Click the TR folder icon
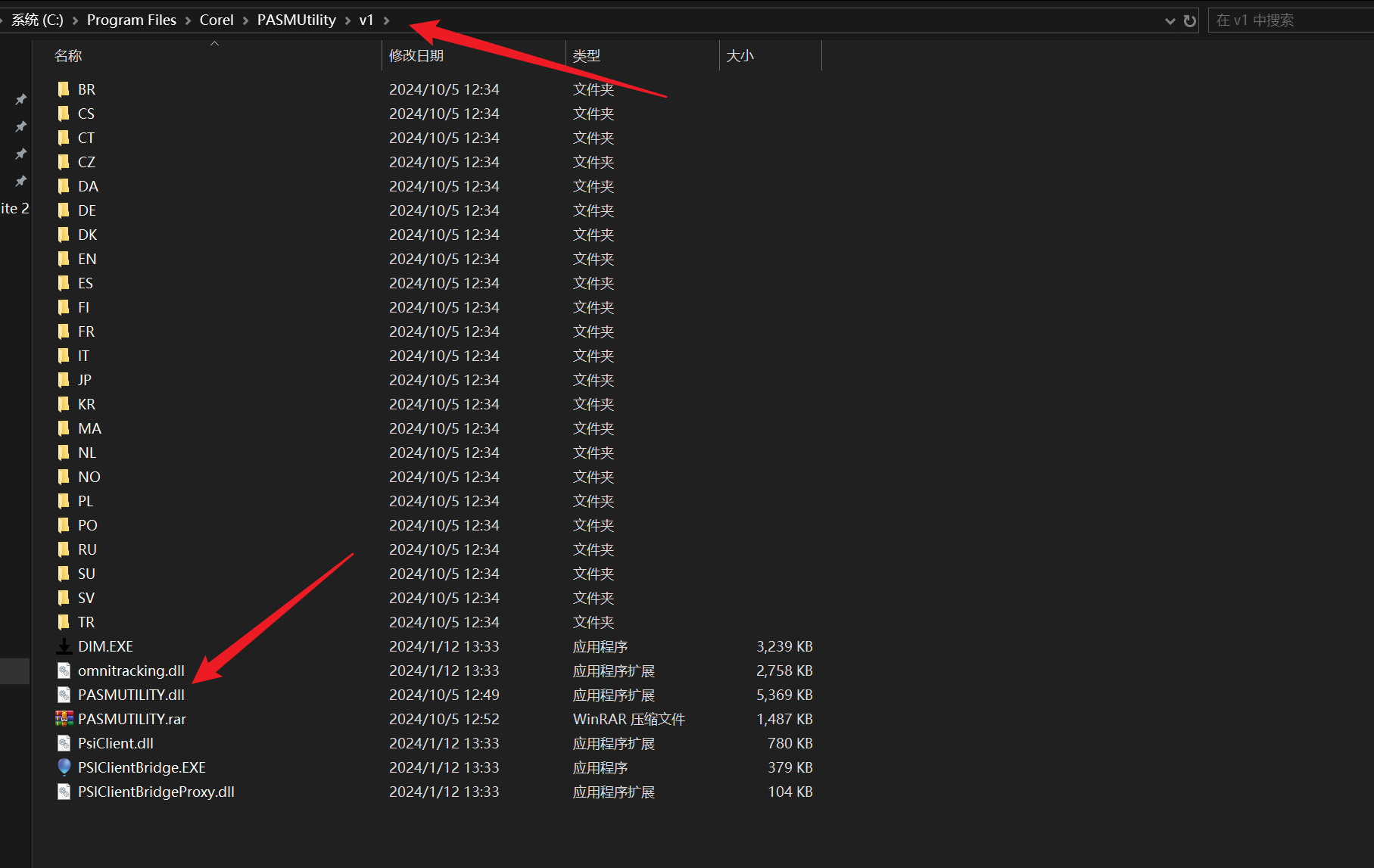 pos(64,622)
